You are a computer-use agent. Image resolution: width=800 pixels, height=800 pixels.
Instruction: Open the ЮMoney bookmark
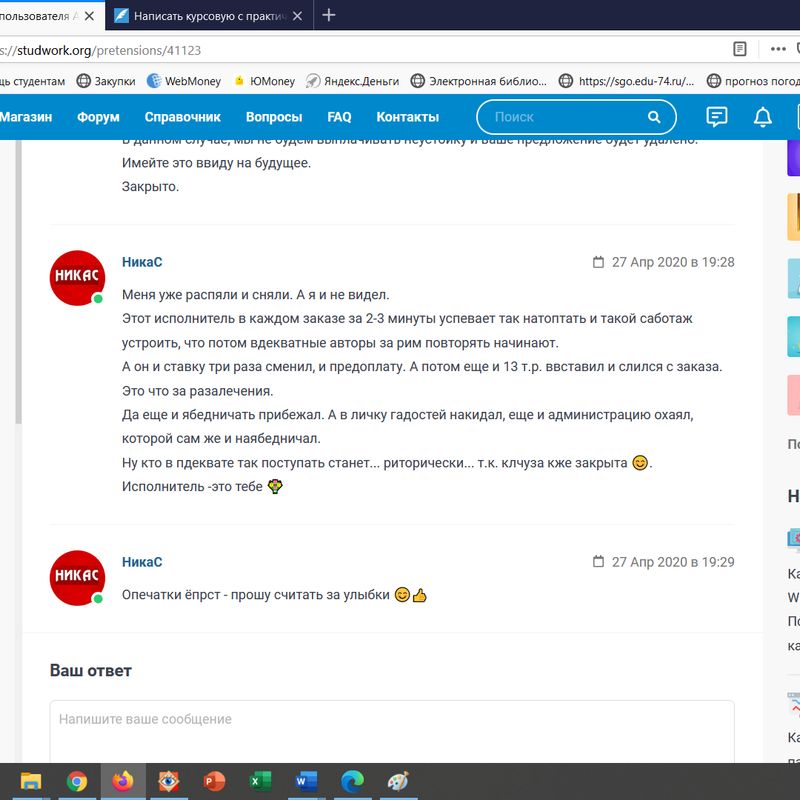pos(264,81)
